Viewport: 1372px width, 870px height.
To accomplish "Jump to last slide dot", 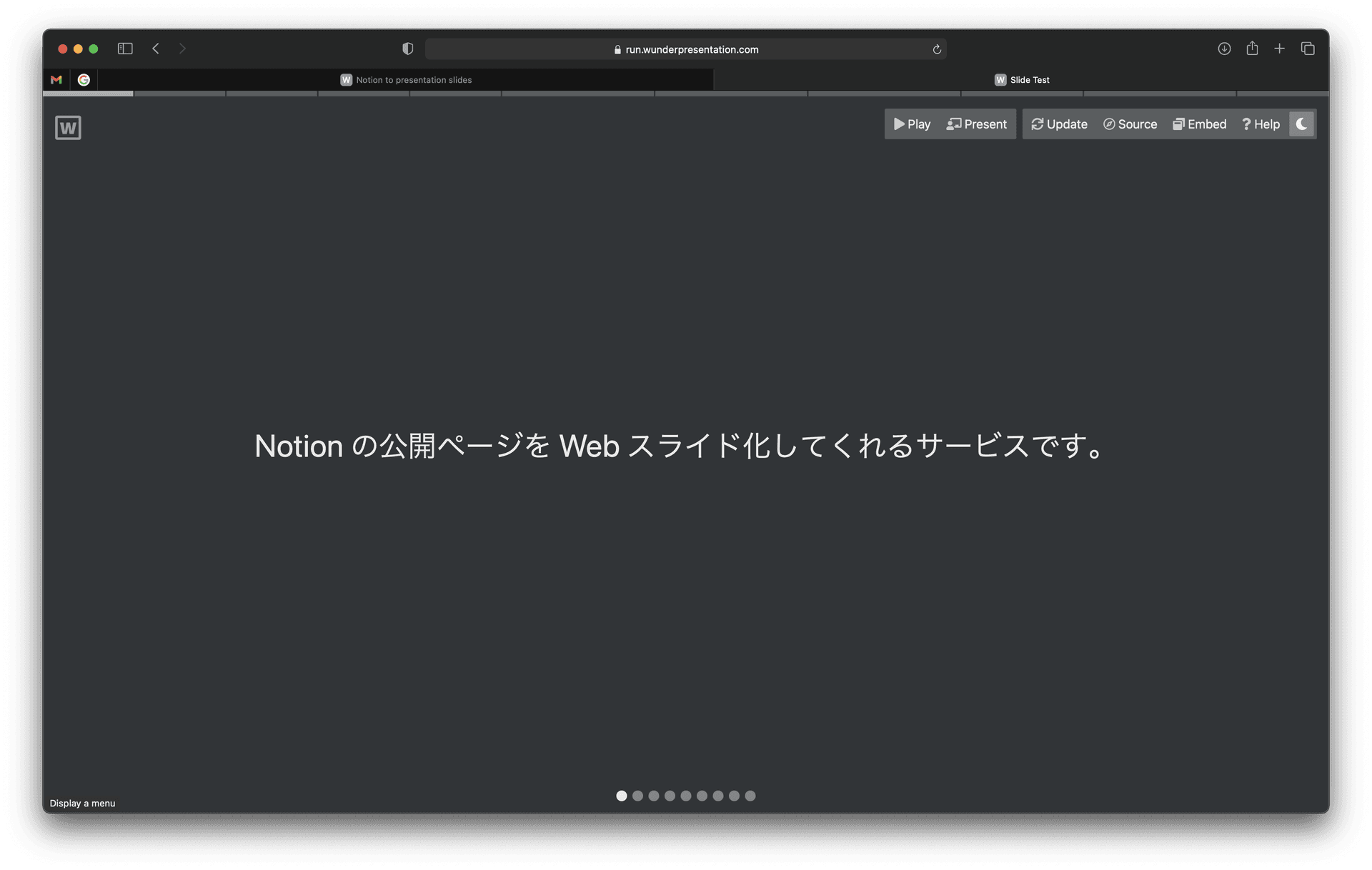I will click(750, 796).
